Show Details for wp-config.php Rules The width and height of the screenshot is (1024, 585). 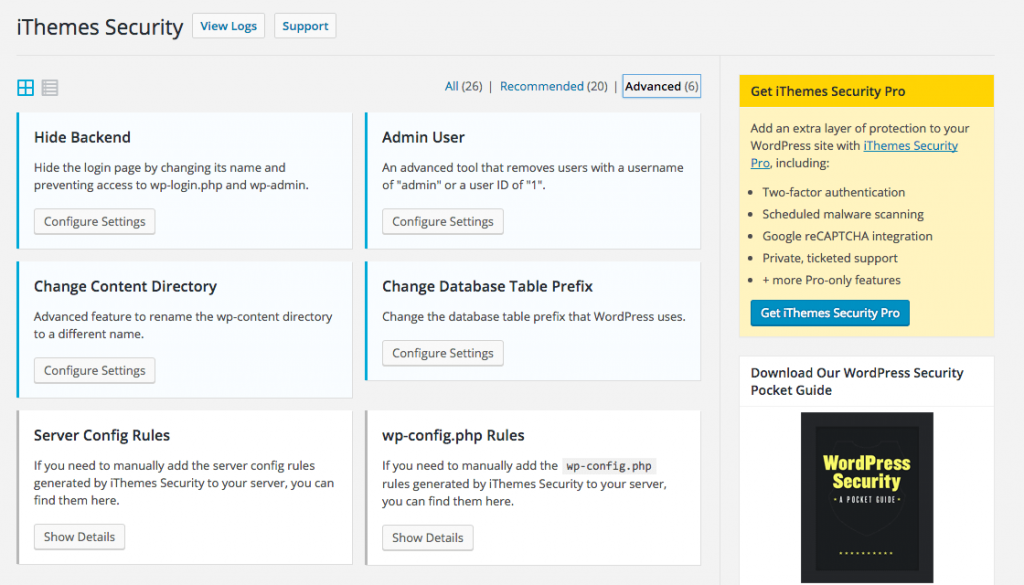click(428, 538)
